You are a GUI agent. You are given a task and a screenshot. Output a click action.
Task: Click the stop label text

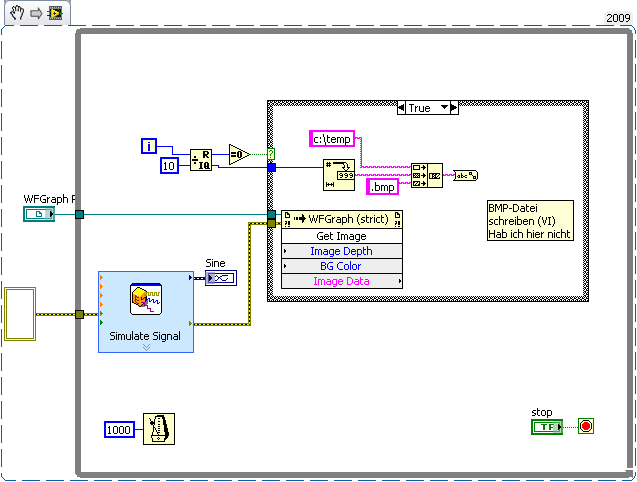pyautogui.click(x=542, y=412)
